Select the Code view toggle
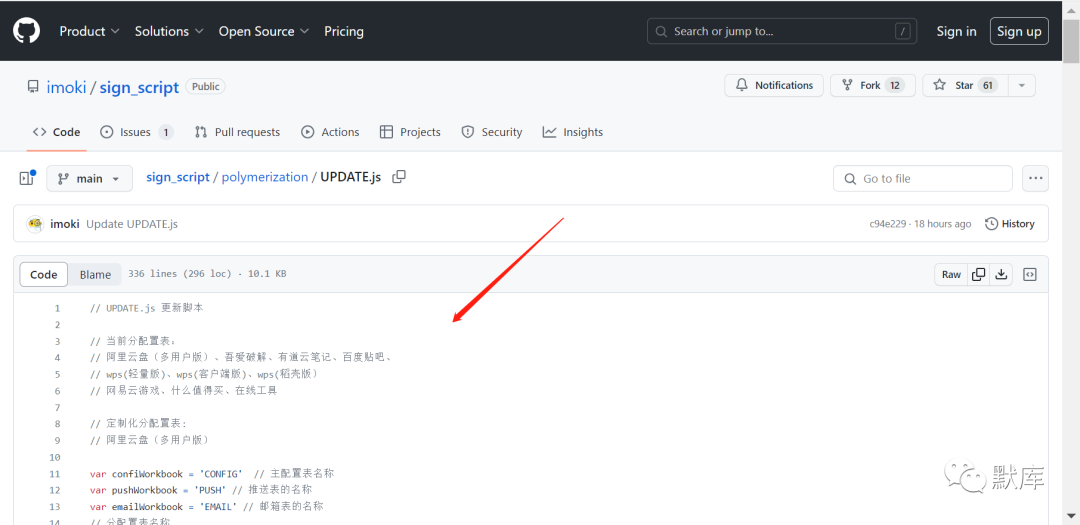Viewport: 1080px width, 525px height. coord(43,274)
